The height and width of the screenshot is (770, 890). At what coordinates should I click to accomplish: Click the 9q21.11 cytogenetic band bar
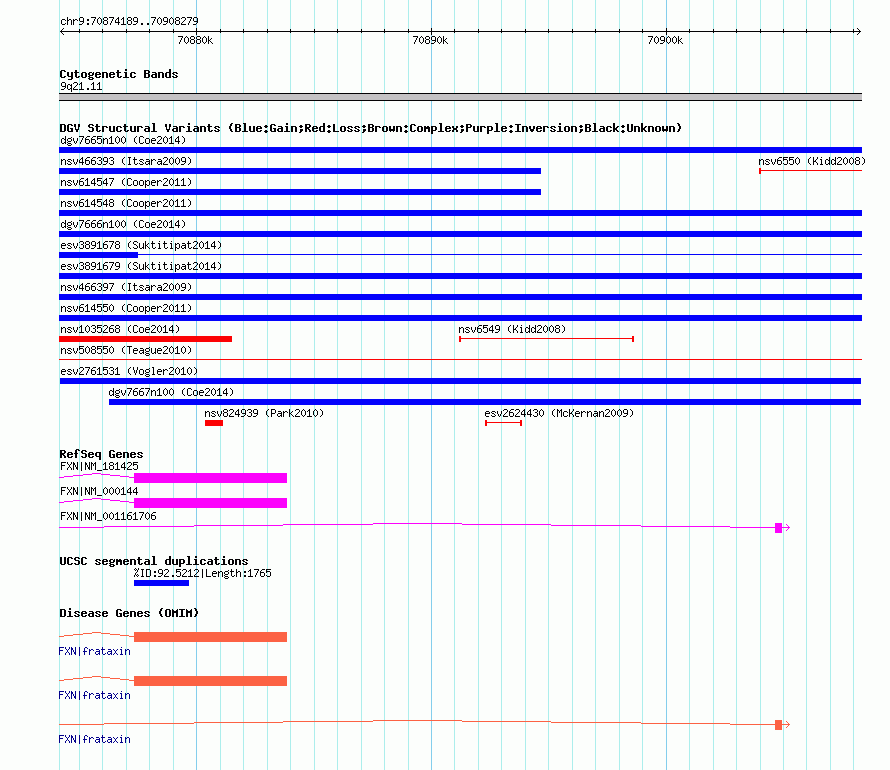pos(460,97)
